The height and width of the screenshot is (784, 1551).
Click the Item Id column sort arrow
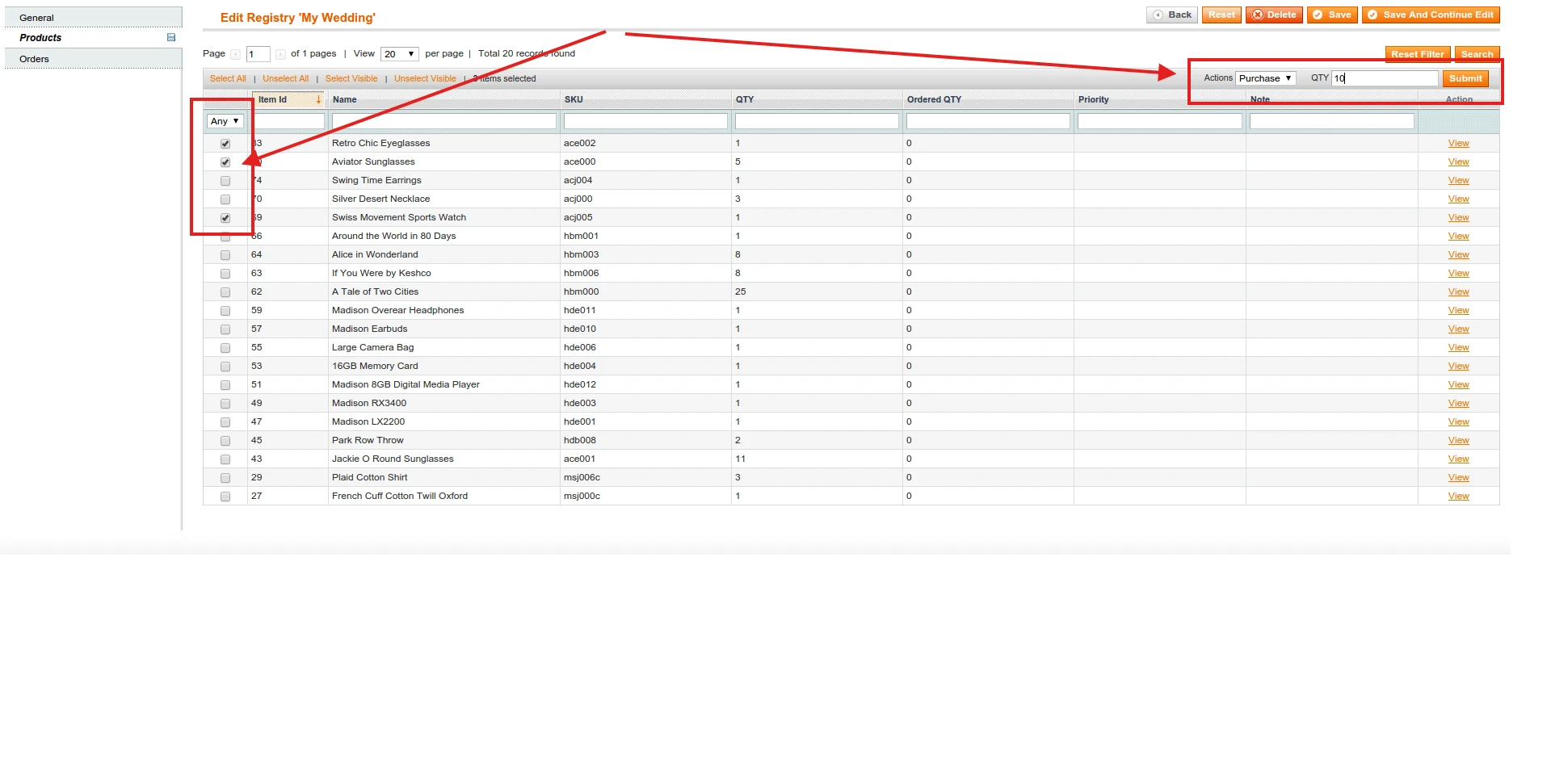click(x=320, y=99)
